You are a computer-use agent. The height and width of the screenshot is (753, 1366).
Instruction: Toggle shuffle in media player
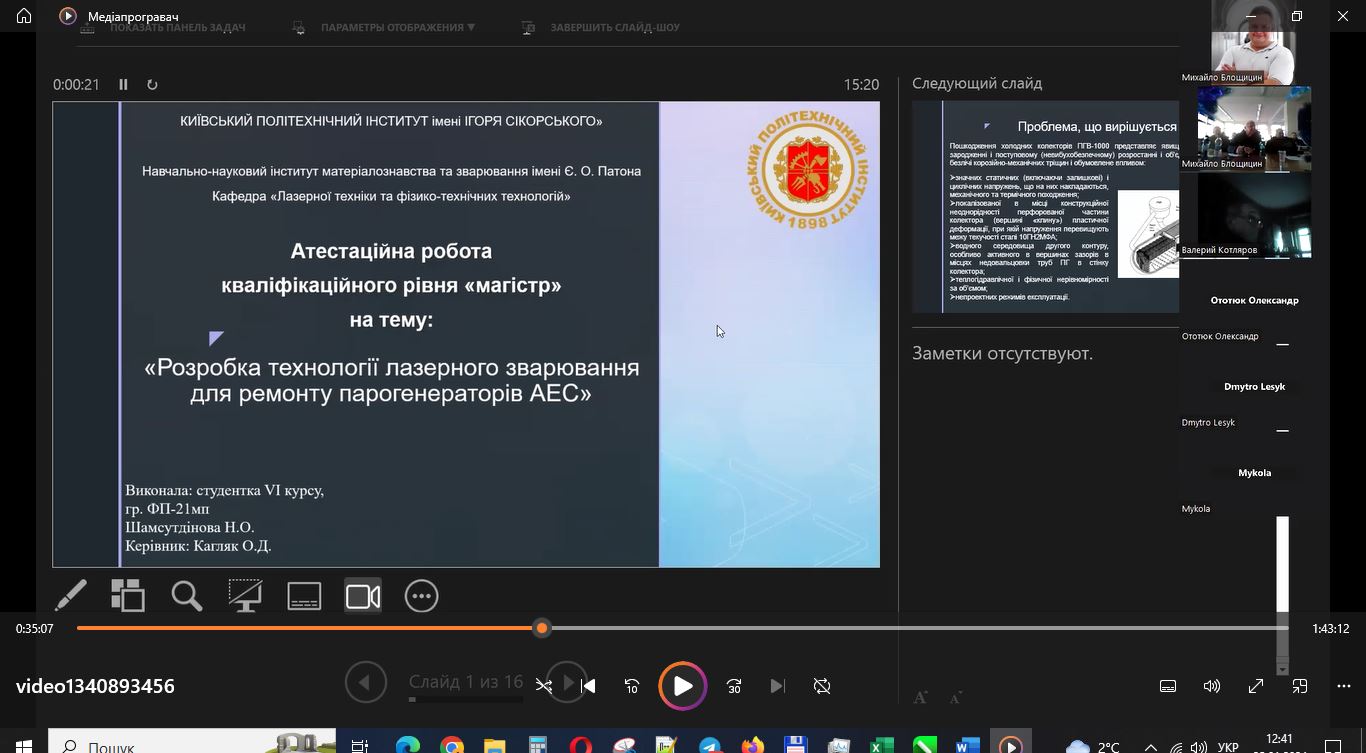543,686
